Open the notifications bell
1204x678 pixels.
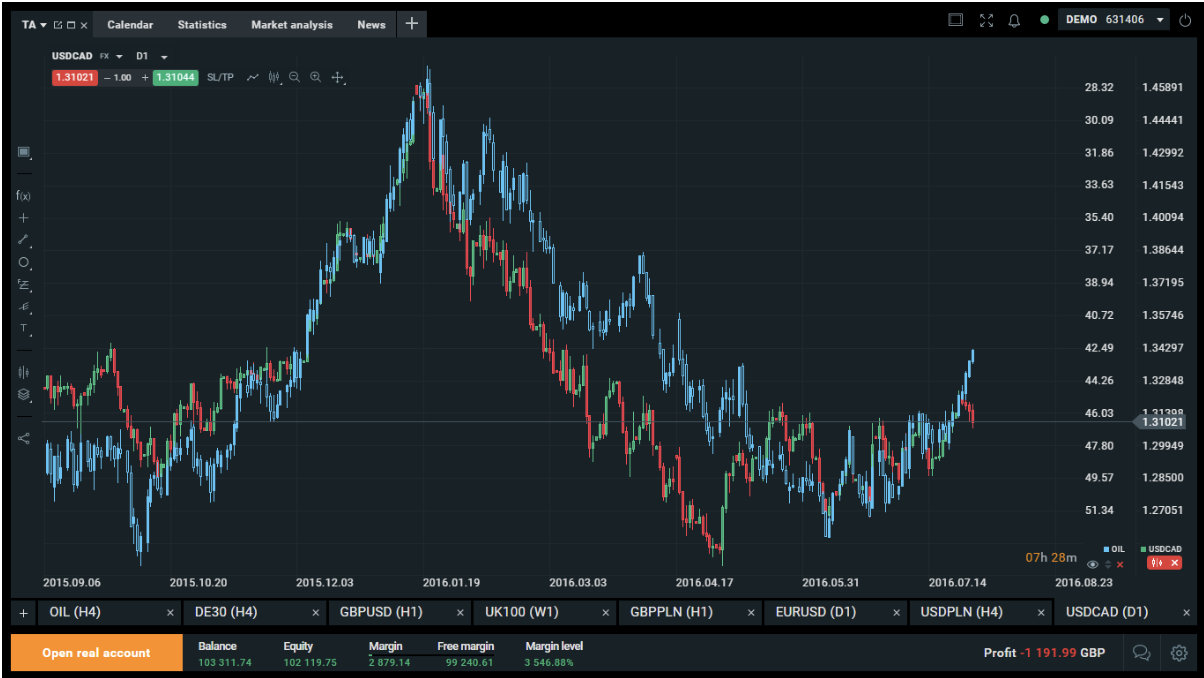[x=1014, y=21]
